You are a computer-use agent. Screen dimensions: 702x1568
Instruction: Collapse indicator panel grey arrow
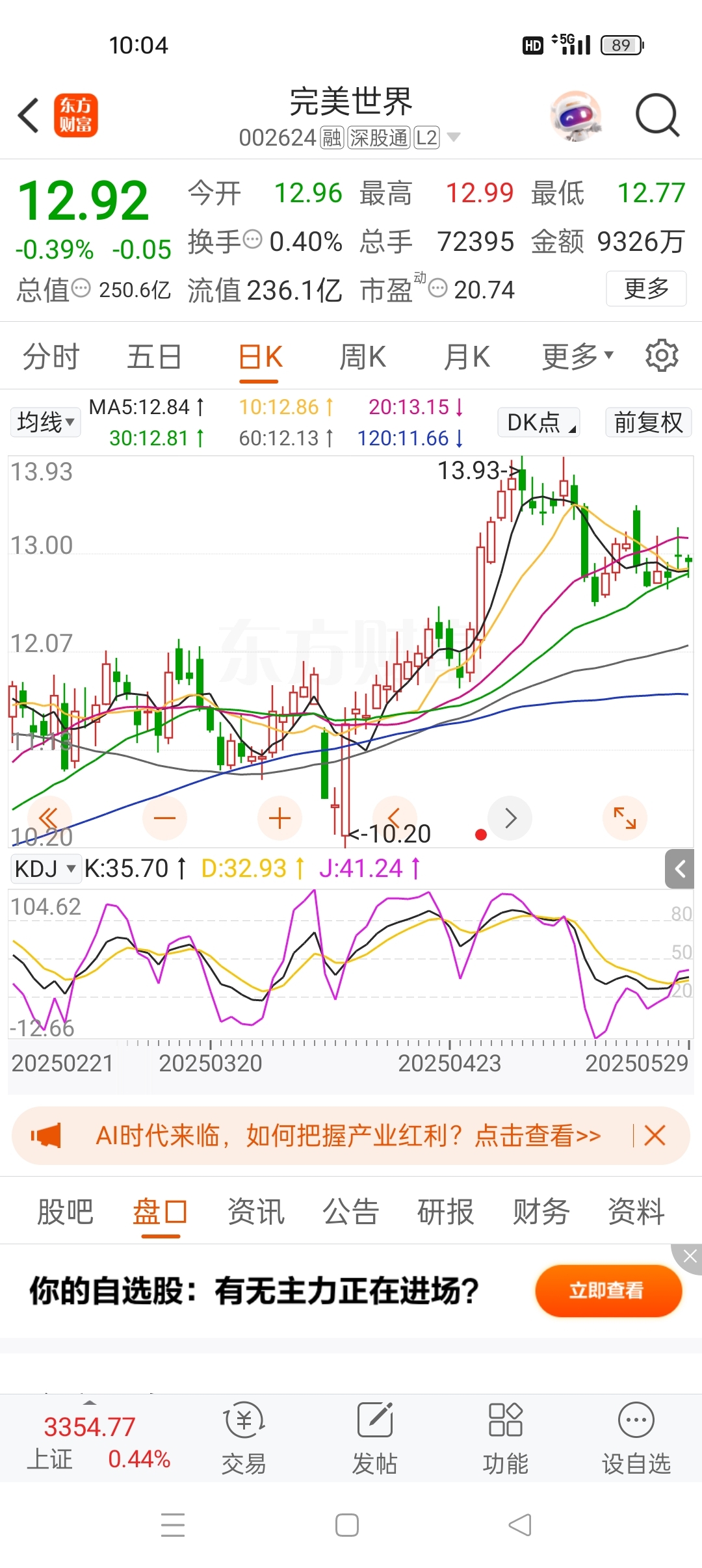(680, 869)
